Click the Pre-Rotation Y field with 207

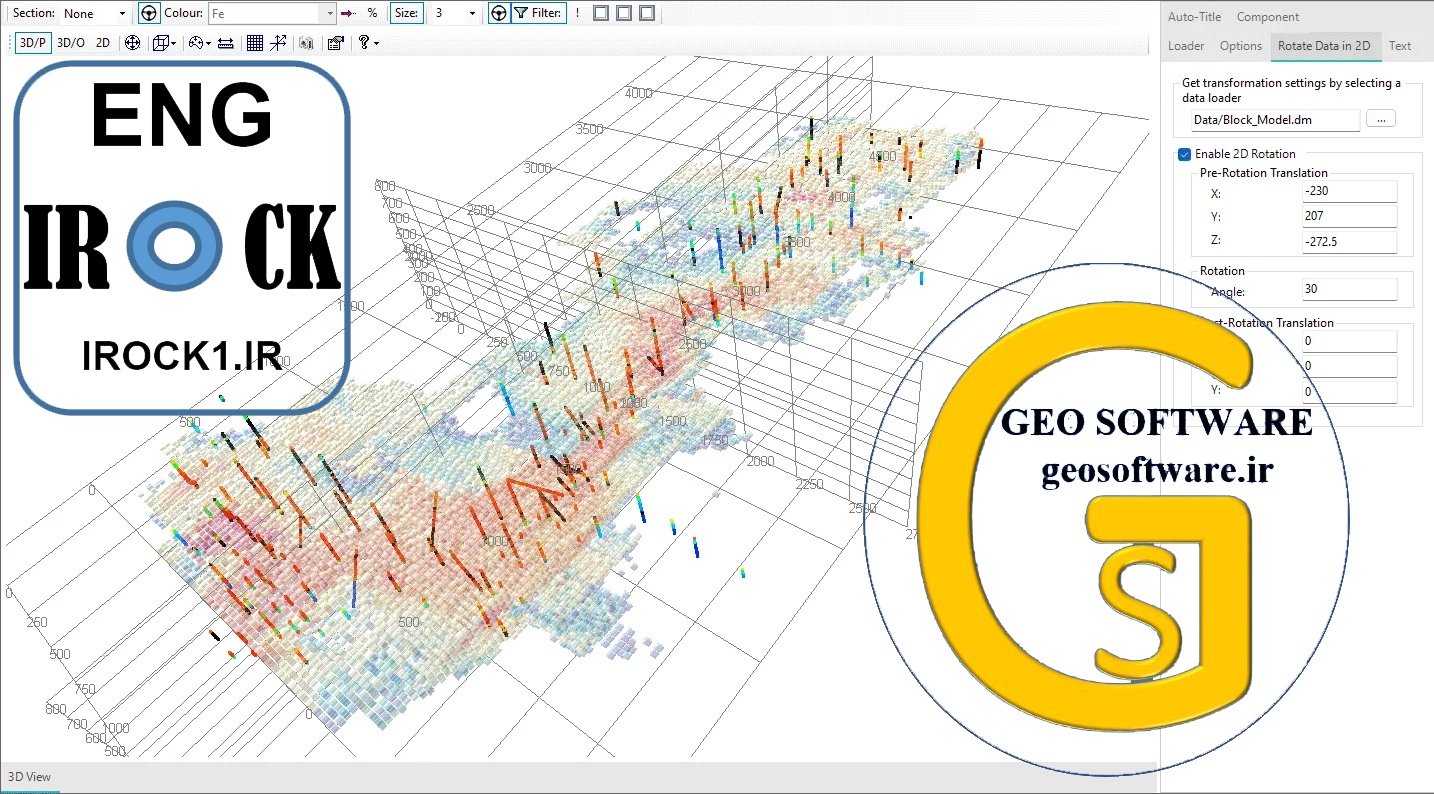1349,216
